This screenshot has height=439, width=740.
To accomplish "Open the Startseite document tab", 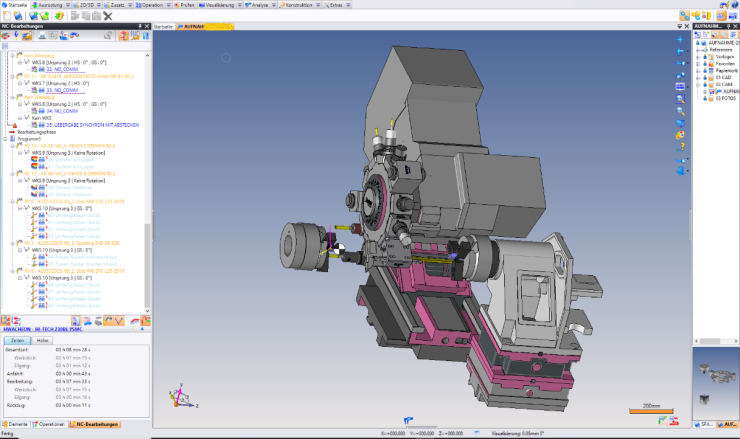I will point(163,26).
